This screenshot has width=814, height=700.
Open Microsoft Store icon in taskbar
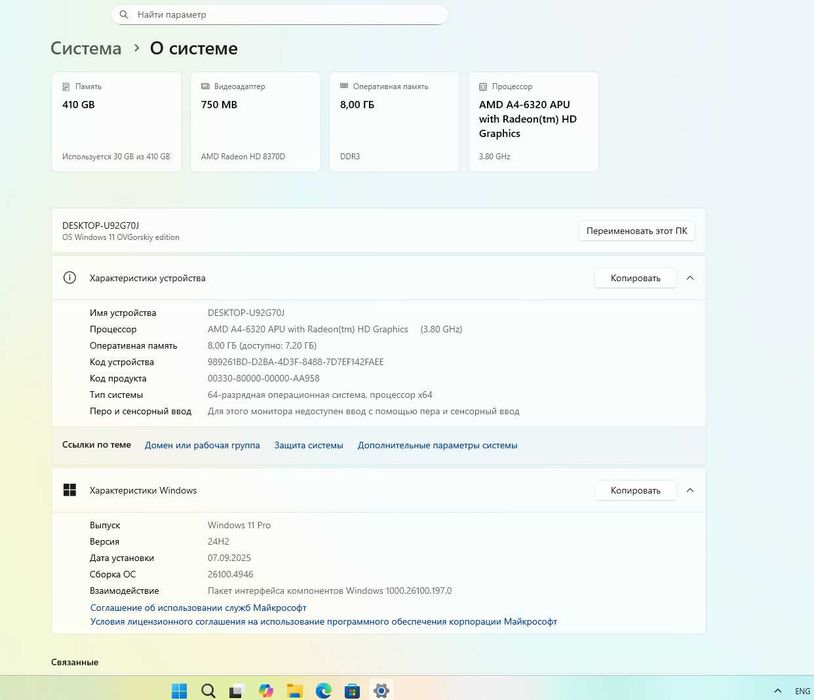point(352,691)
